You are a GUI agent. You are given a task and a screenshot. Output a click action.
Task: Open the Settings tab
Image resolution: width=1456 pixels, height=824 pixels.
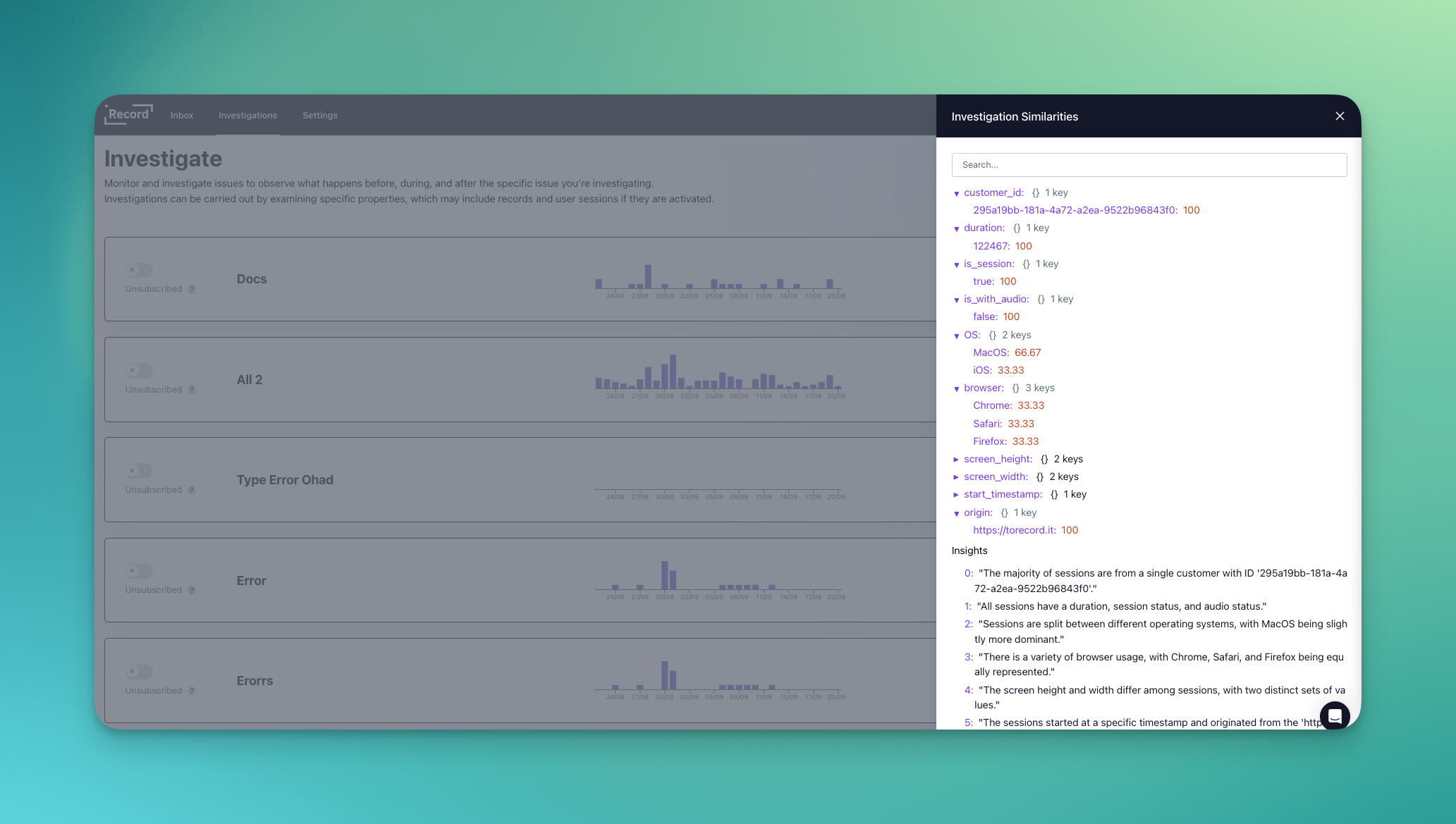pos(319,116)
